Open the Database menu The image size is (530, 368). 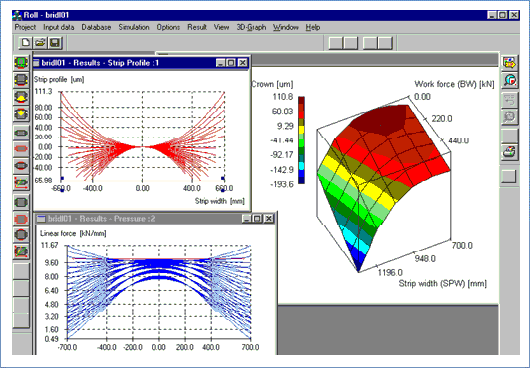96,27
